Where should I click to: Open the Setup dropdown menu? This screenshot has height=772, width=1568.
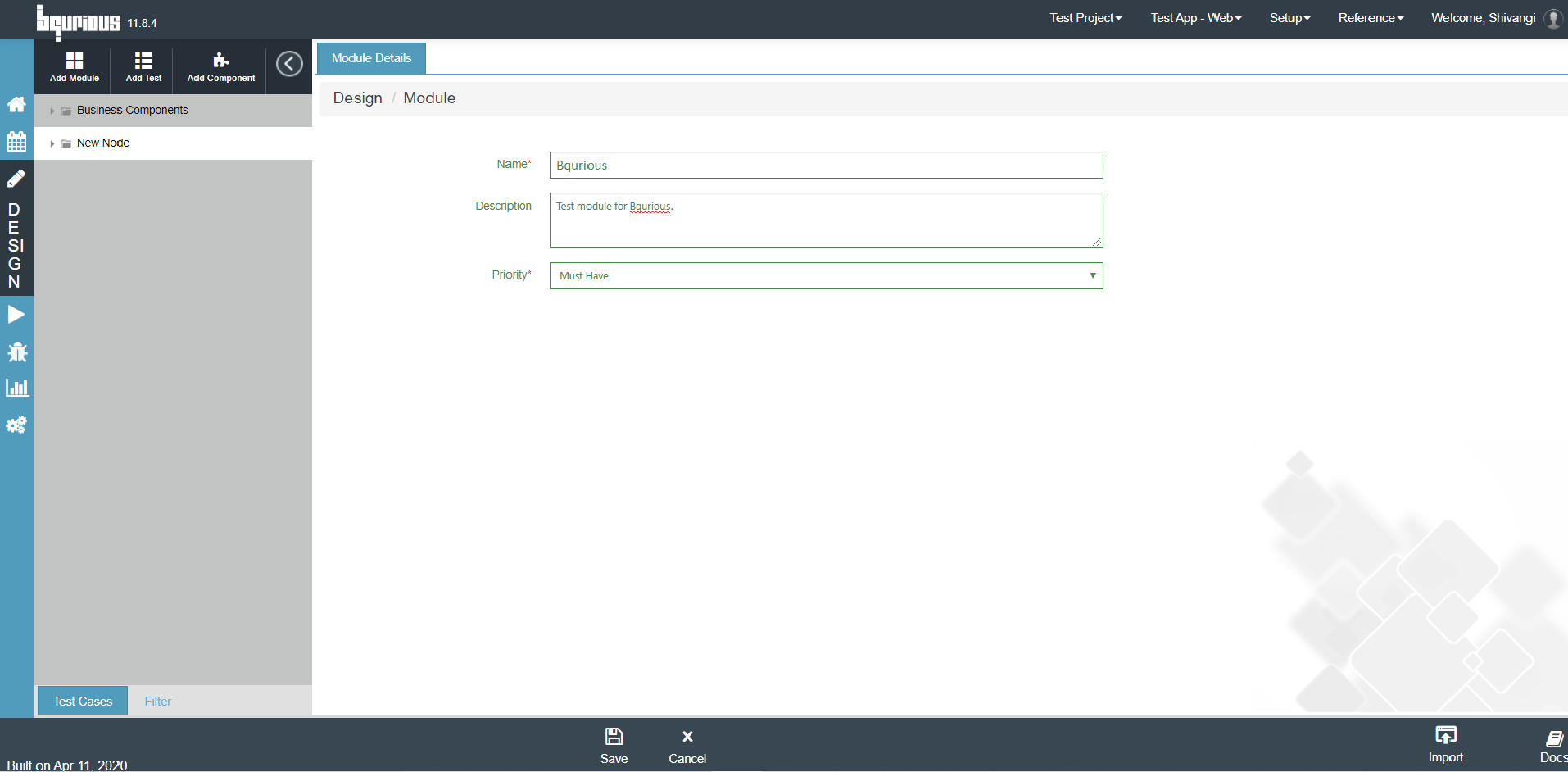pos(1289,18)
